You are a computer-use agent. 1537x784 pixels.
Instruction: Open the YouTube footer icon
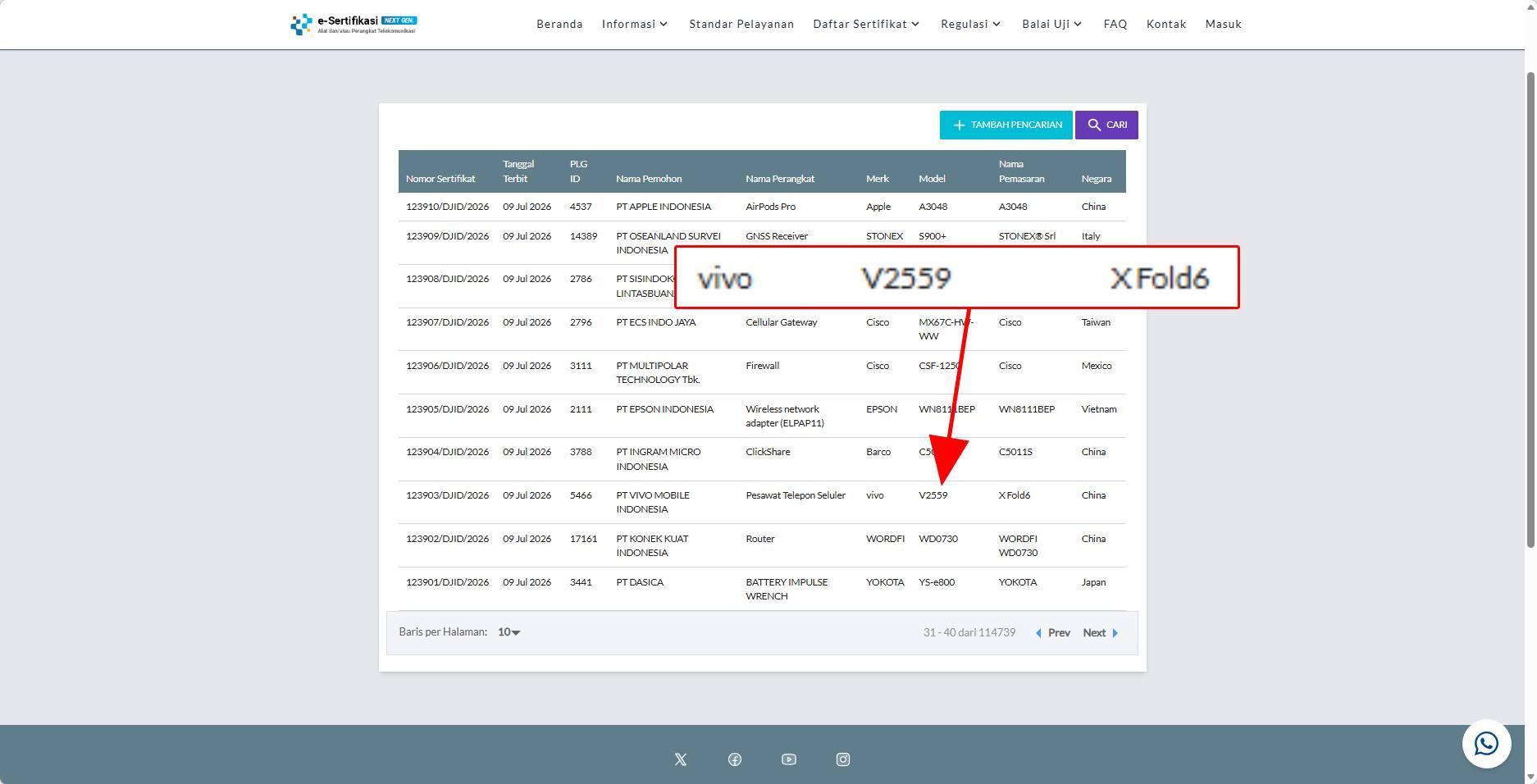[789, 759]
